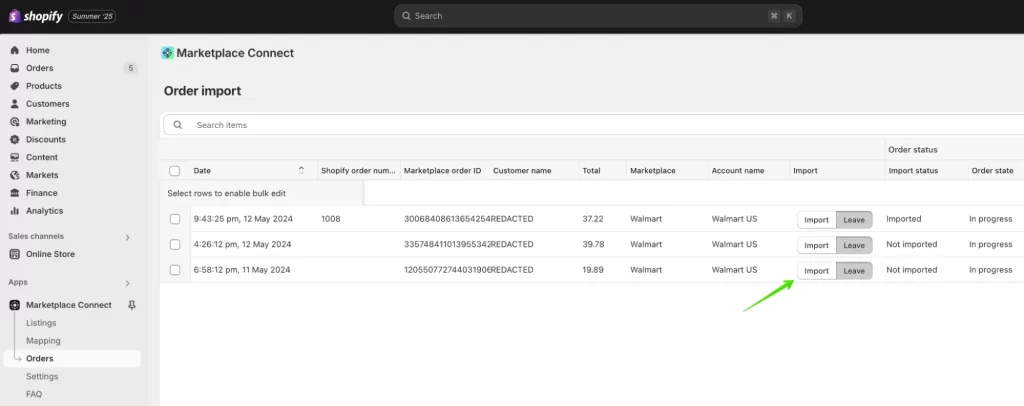Viewport: 1024px width, 406px height.
Task: Click the Imported status cell
Action: pos(904,219)
